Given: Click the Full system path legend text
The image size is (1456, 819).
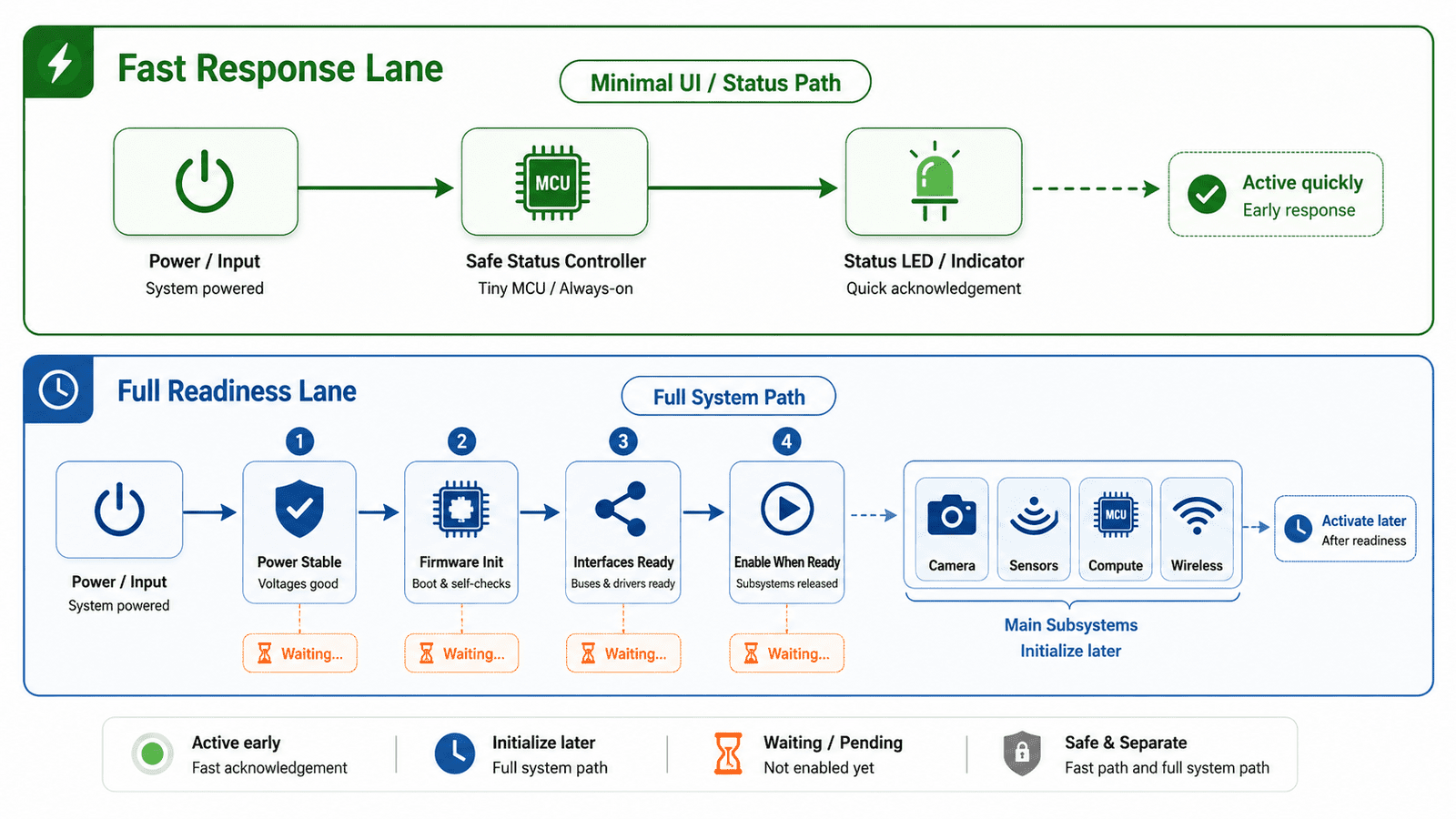Looking at the screenshot, I should click(550, 768).
